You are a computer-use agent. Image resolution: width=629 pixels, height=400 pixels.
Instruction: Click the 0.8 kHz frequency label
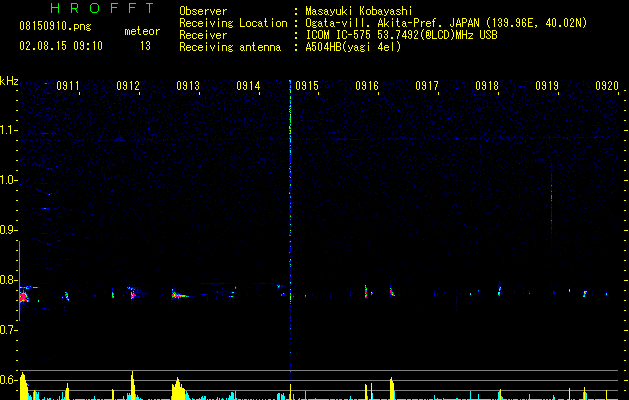pos(8,280)
